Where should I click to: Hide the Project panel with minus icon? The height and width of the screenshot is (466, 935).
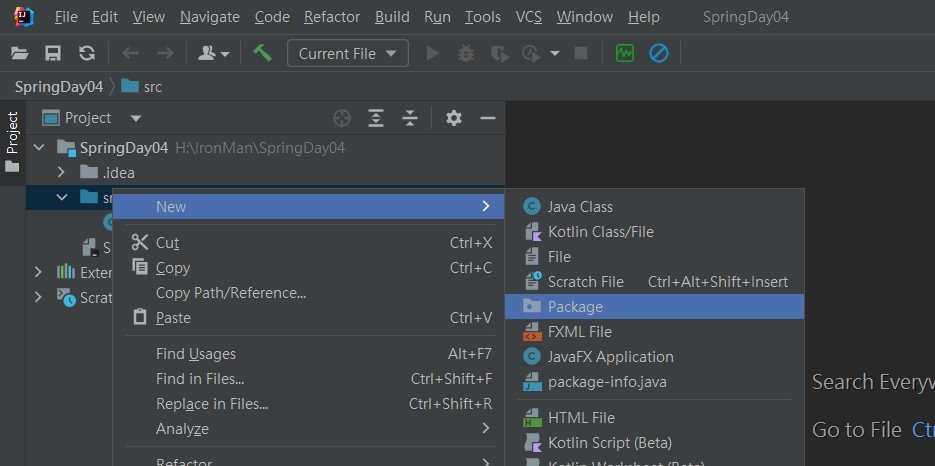coord(488,118)
